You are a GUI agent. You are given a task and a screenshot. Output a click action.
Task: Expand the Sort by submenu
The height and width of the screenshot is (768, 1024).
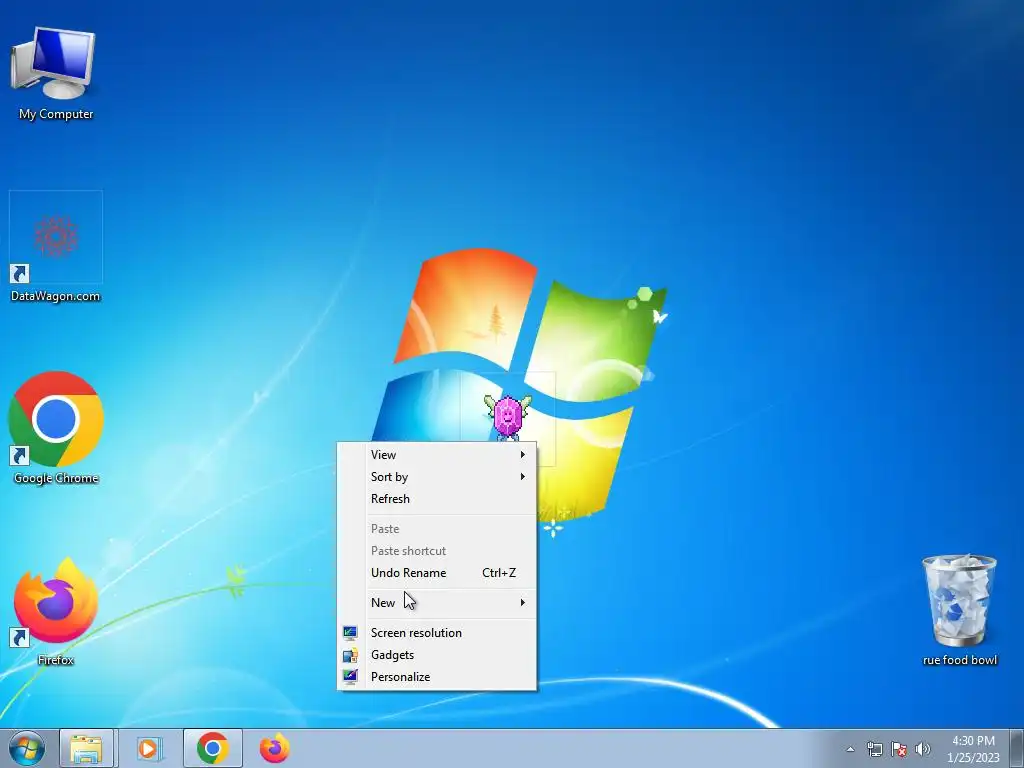tap(437, 477)
